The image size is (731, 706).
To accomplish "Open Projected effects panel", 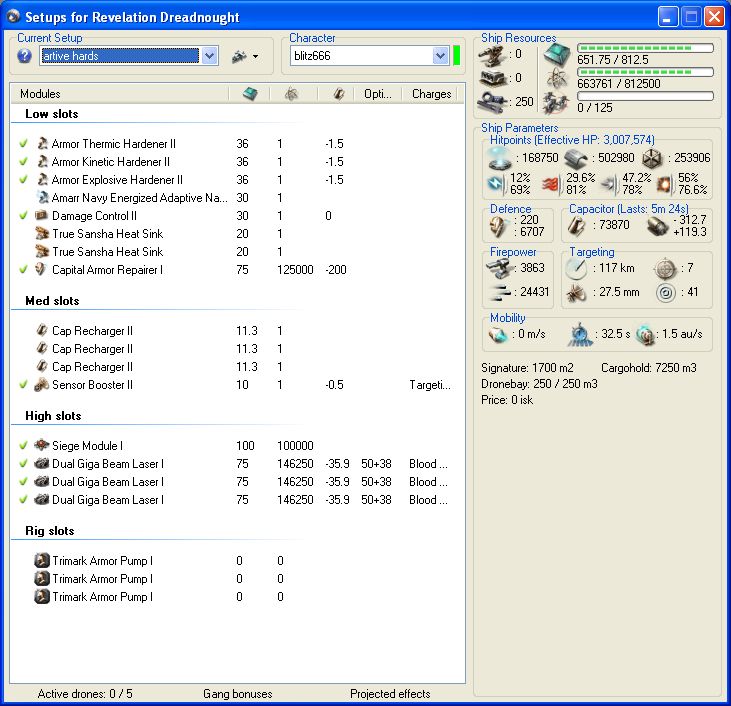I will point(390,694).
